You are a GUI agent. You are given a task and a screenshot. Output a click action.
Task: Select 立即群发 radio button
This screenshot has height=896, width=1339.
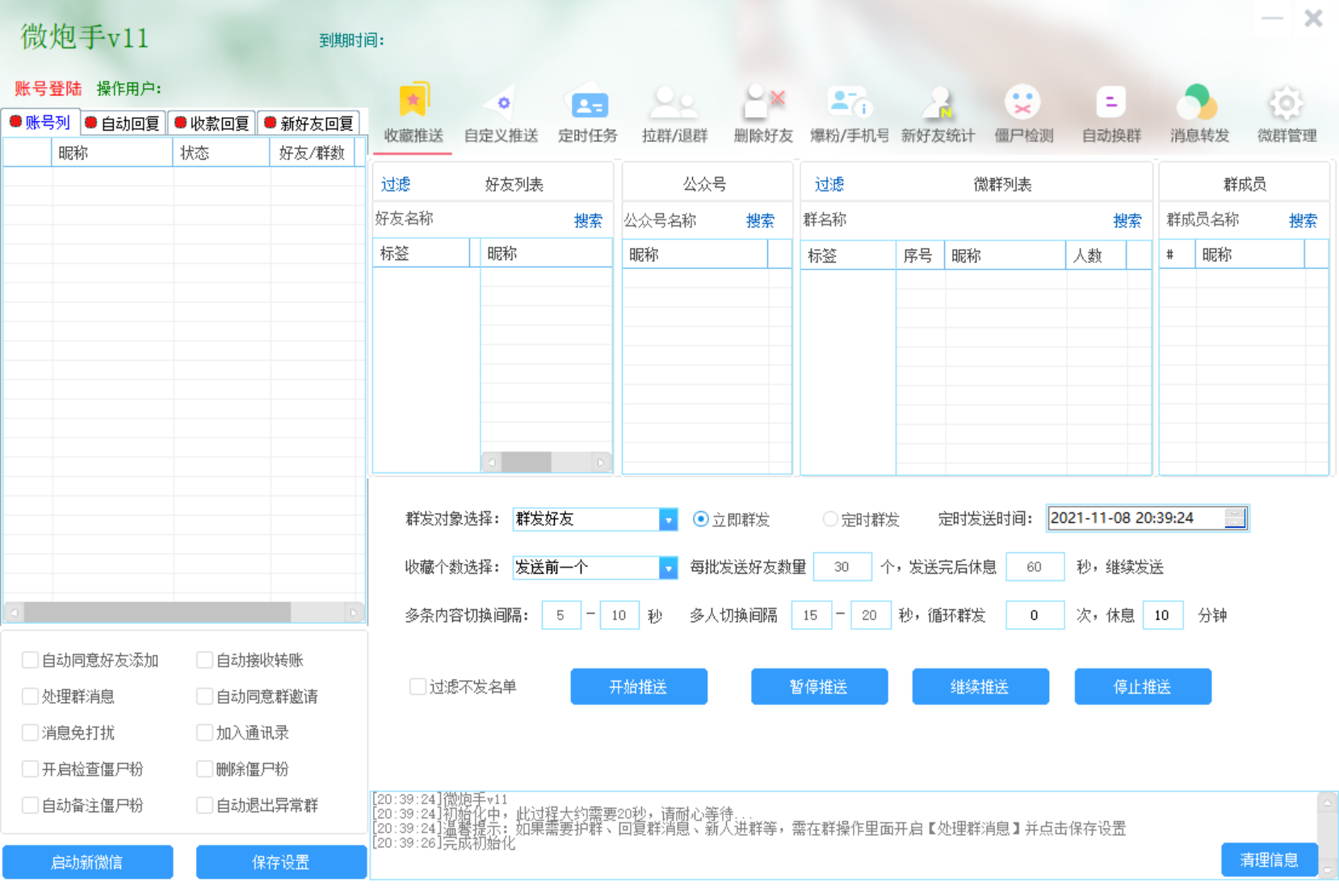701,519
